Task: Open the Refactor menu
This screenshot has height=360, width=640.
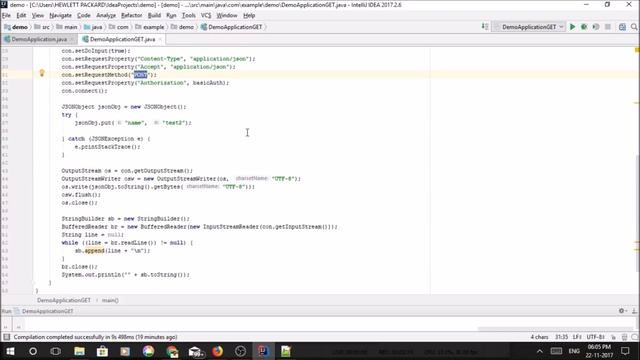Action: point(131,15)
